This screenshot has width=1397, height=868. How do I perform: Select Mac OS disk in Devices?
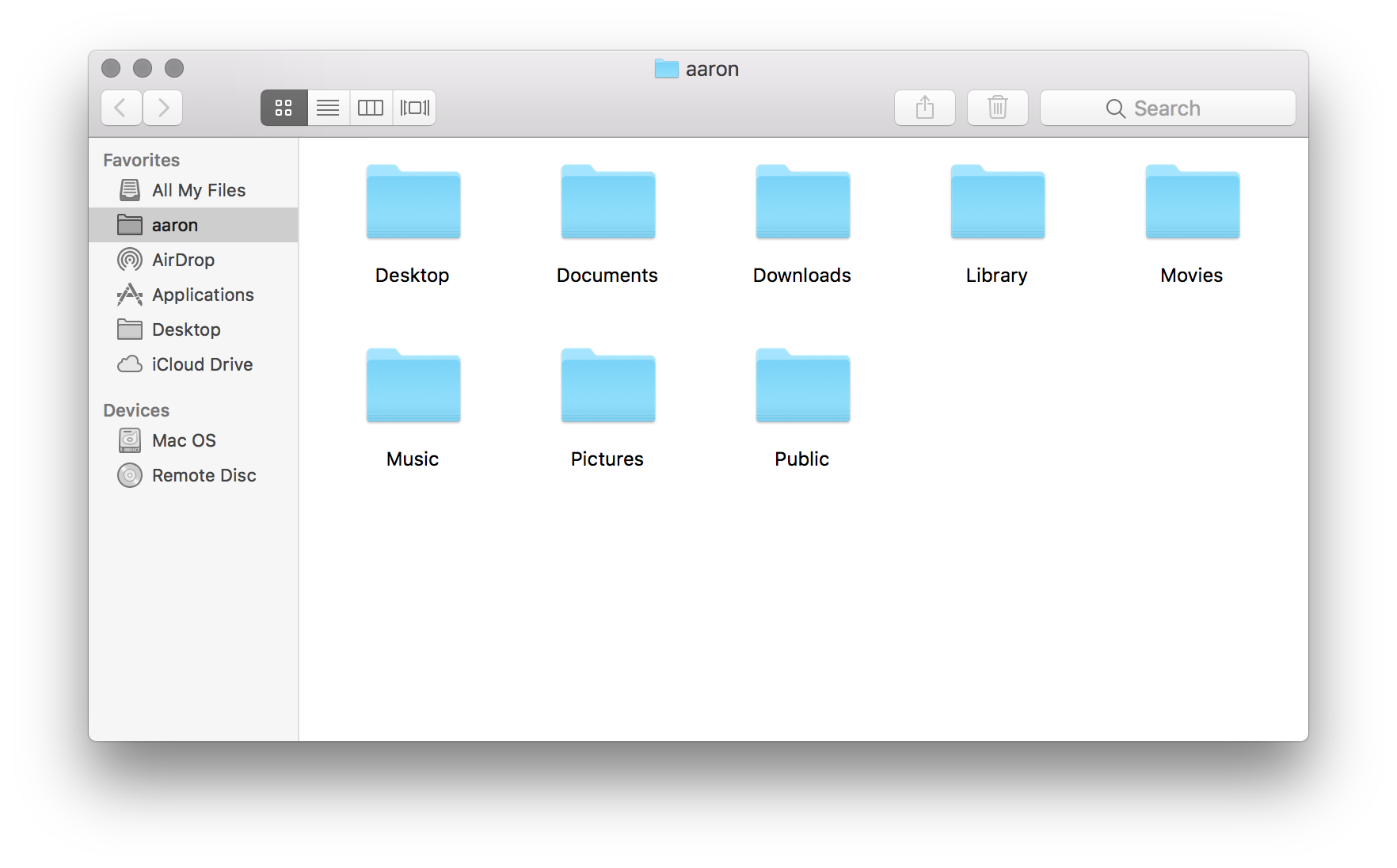(193, 440)
